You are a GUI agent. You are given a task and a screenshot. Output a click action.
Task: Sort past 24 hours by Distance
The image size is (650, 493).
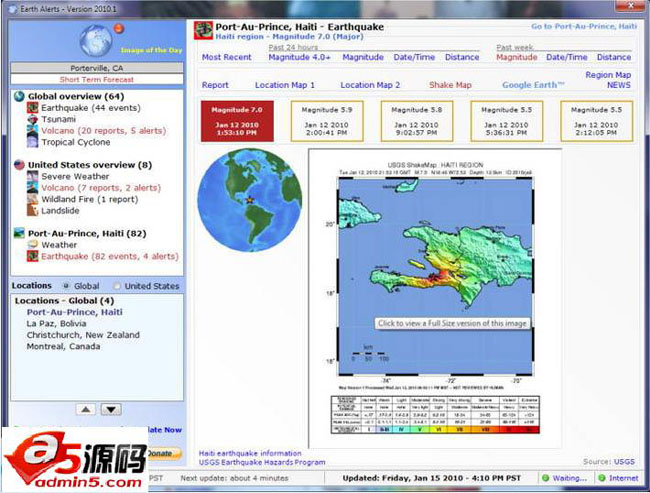[462, 57]
